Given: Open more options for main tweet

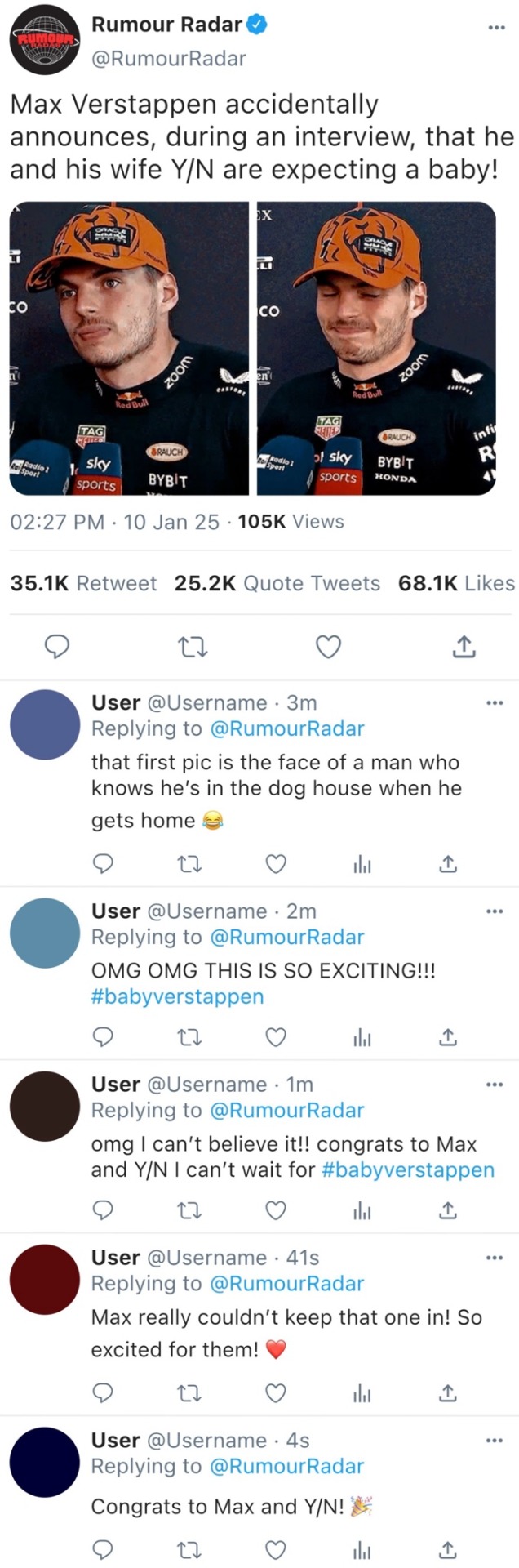Looking at the screenshot, I should point(496,28).
